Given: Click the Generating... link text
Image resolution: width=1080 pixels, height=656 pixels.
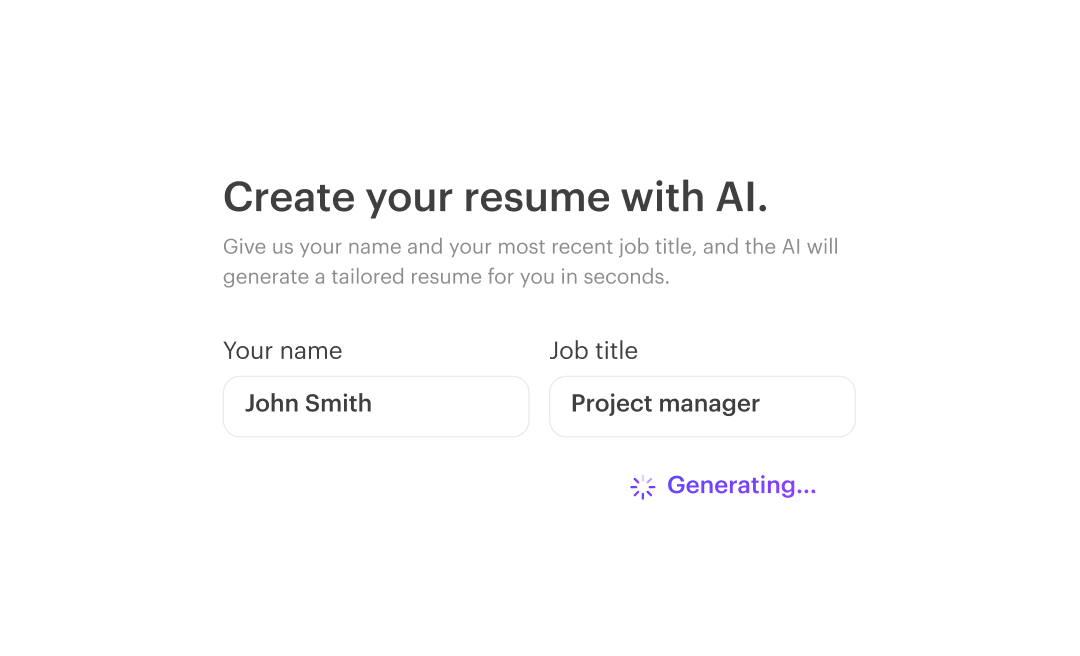Looking at the screenshot, I should (x=740, y=486).
